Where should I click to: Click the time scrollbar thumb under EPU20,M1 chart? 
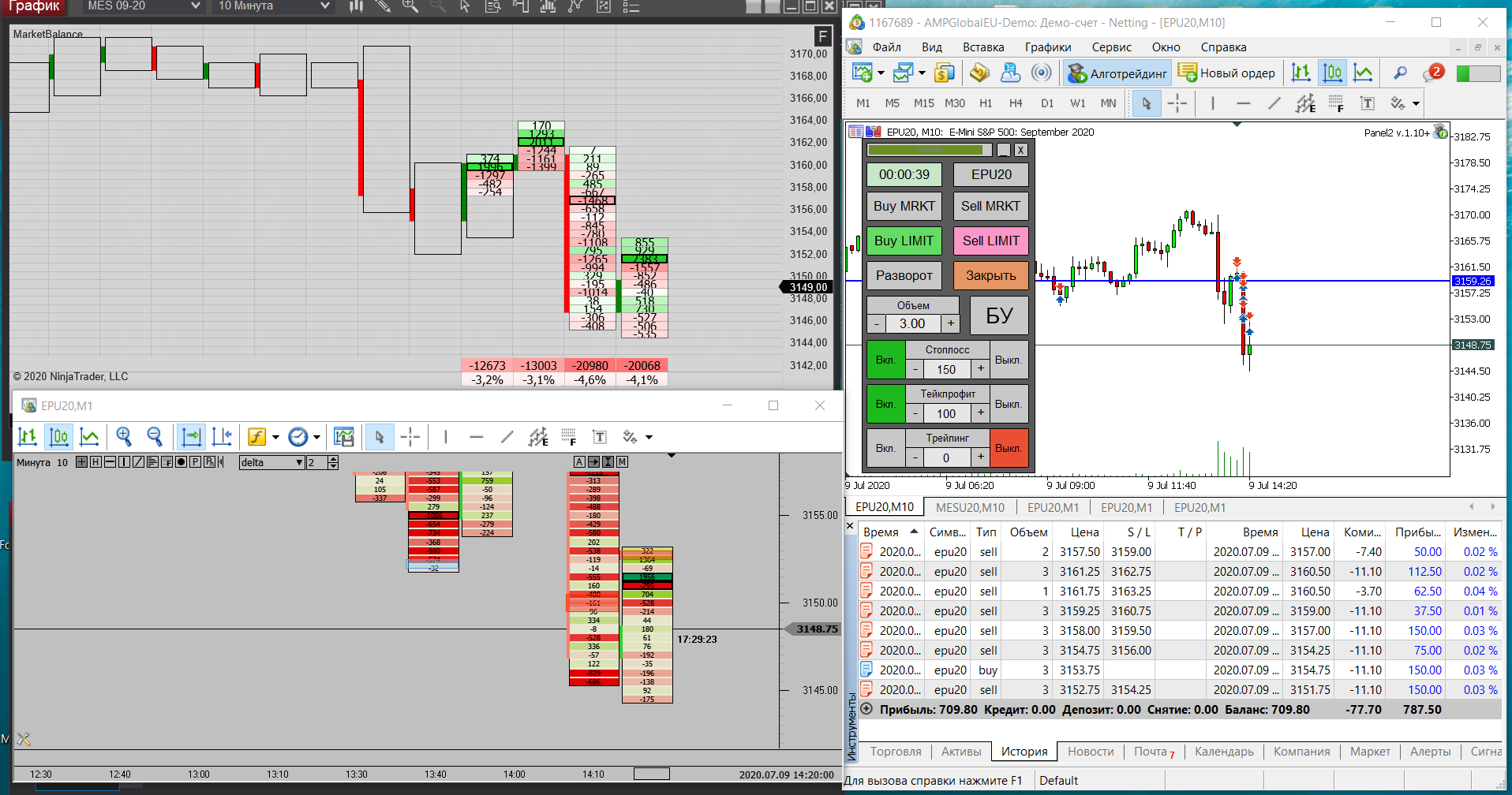pyautogui.click(x=652, y=774)
